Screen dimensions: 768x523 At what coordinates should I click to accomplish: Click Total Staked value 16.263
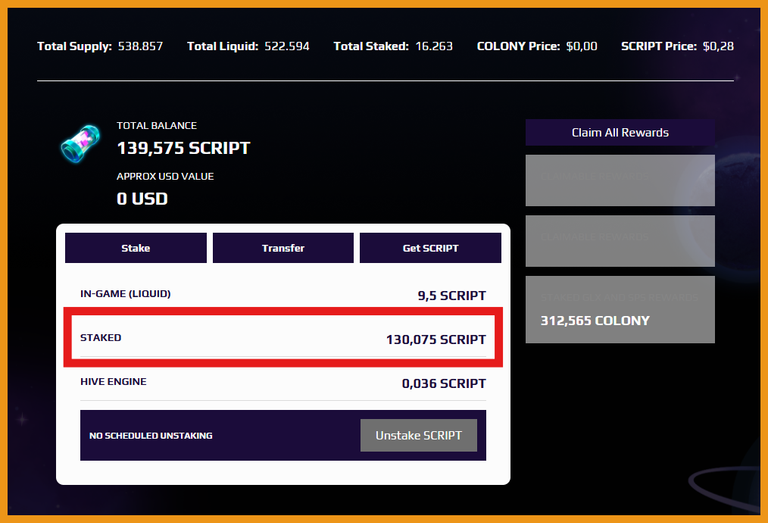coord(434,46)
